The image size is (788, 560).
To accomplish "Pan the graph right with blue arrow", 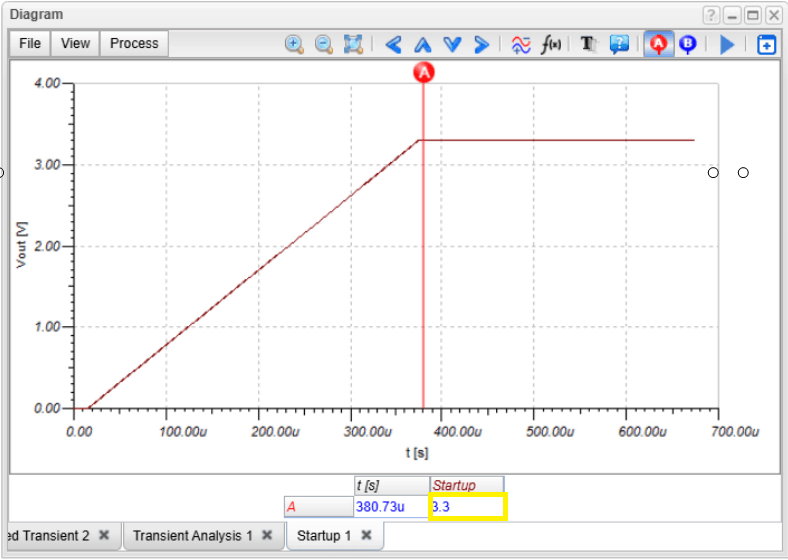I will (481, 45).
